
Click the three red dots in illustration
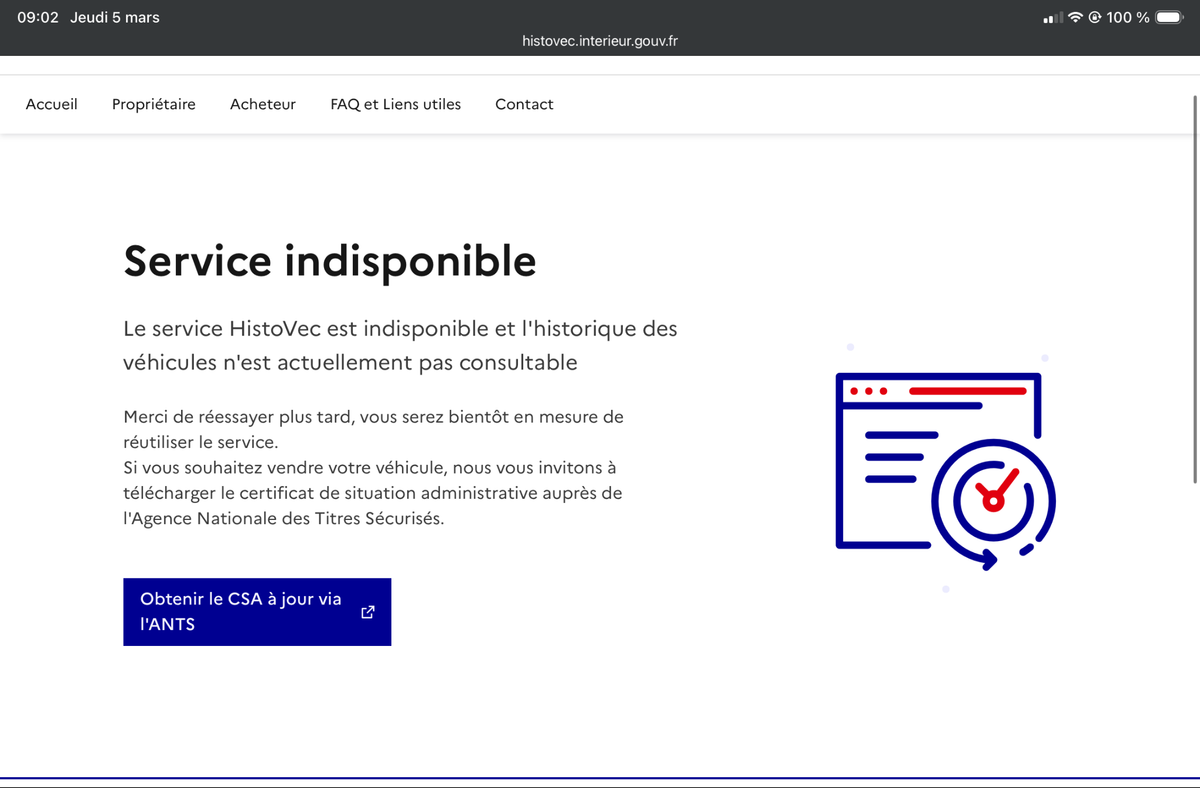pos(868,390)
